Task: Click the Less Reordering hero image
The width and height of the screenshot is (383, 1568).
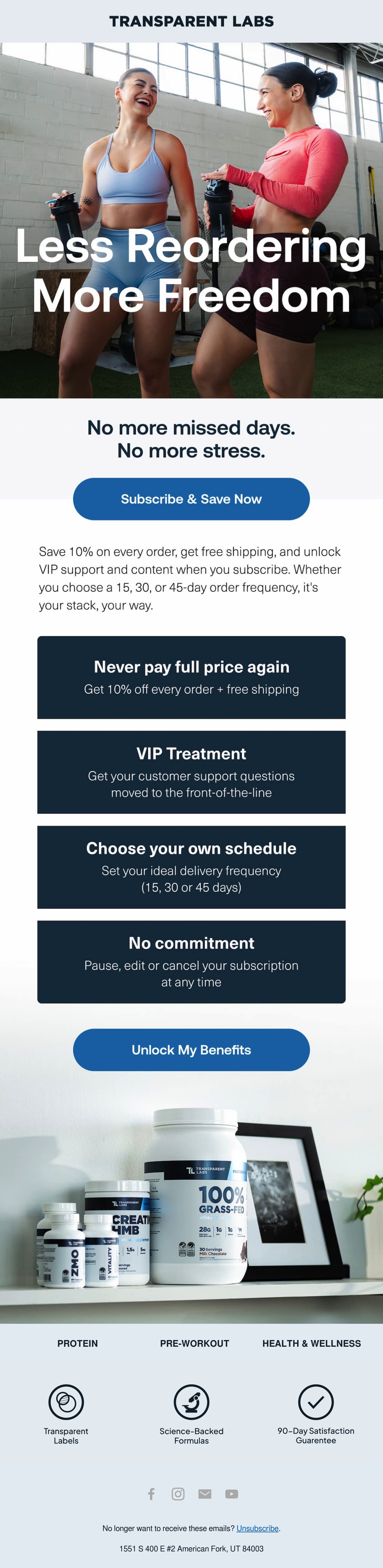Action: [191, 220]
